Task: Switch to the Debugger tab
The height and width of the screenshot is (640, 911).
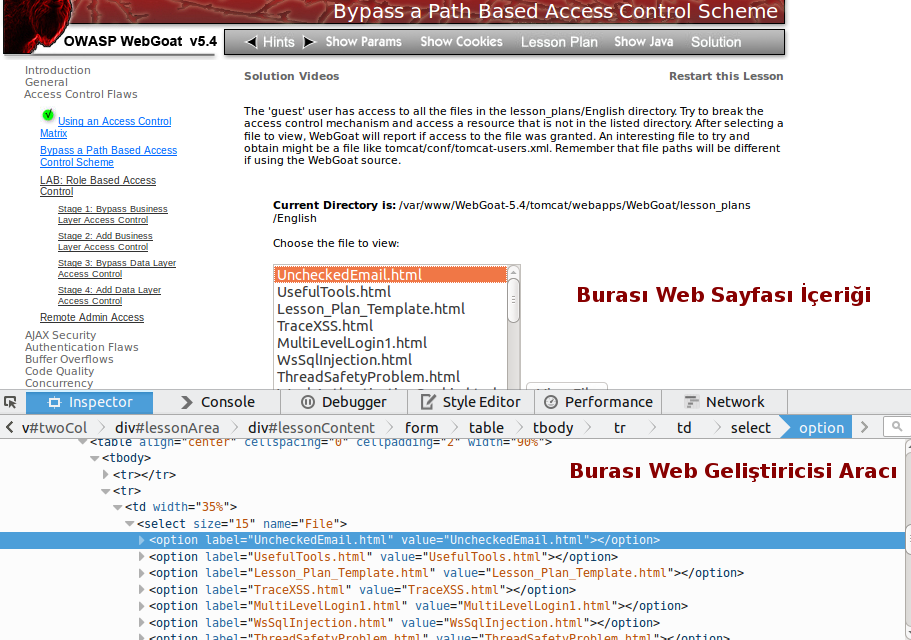Action: coord(344,402)
